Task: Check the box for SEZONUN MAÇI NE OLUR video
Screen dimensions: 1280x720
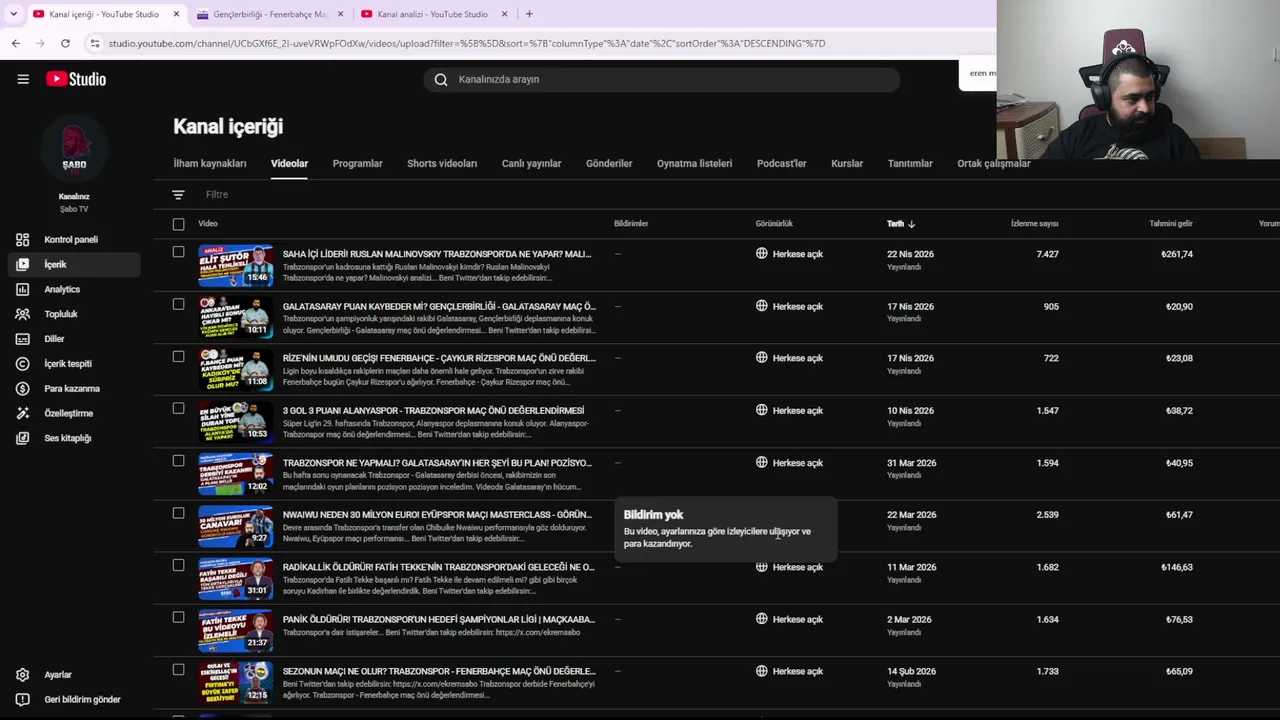Action: coord(178,669)
